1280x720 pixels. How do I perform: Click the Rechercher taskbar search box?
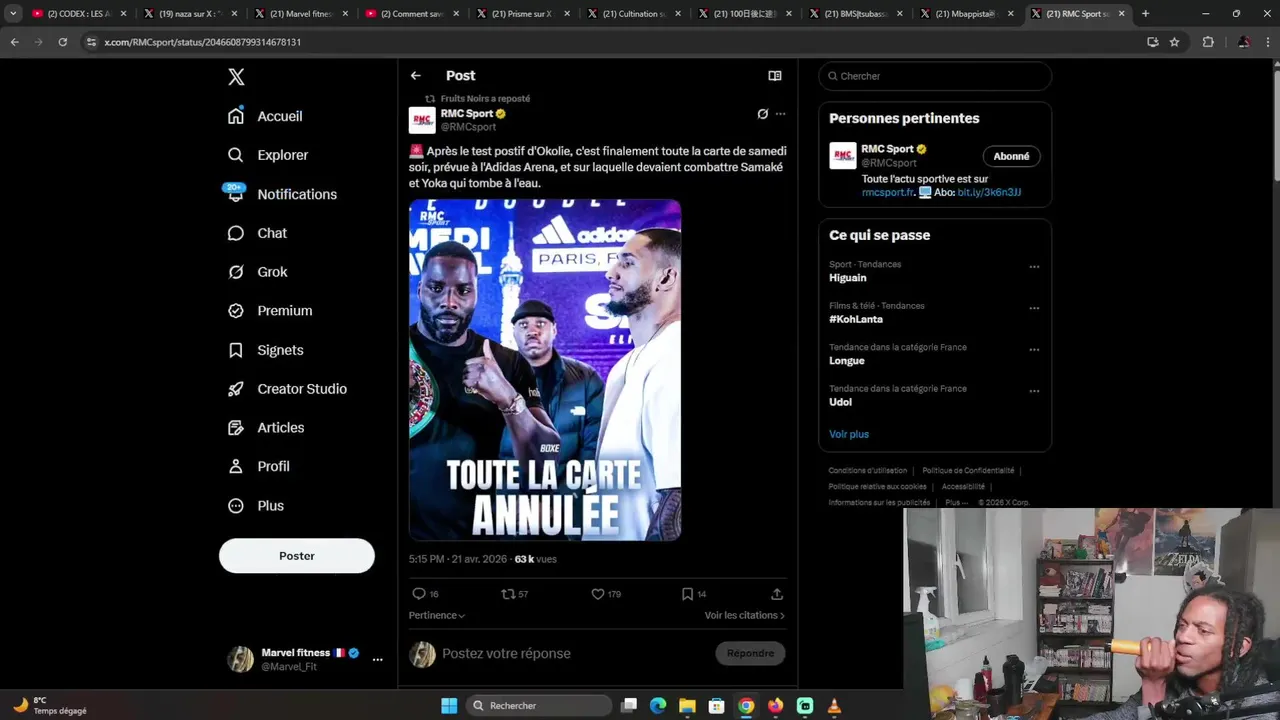[537, 706]
